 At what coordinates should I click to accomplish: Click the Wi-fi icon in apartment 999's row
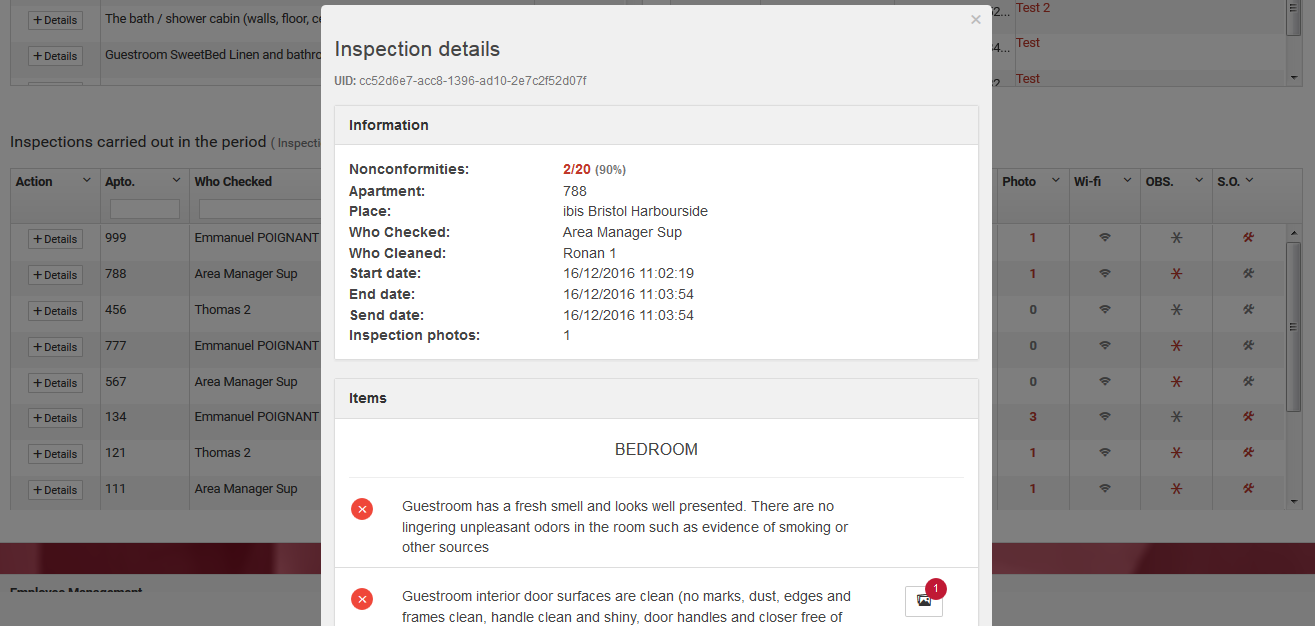coord(1104,238)
